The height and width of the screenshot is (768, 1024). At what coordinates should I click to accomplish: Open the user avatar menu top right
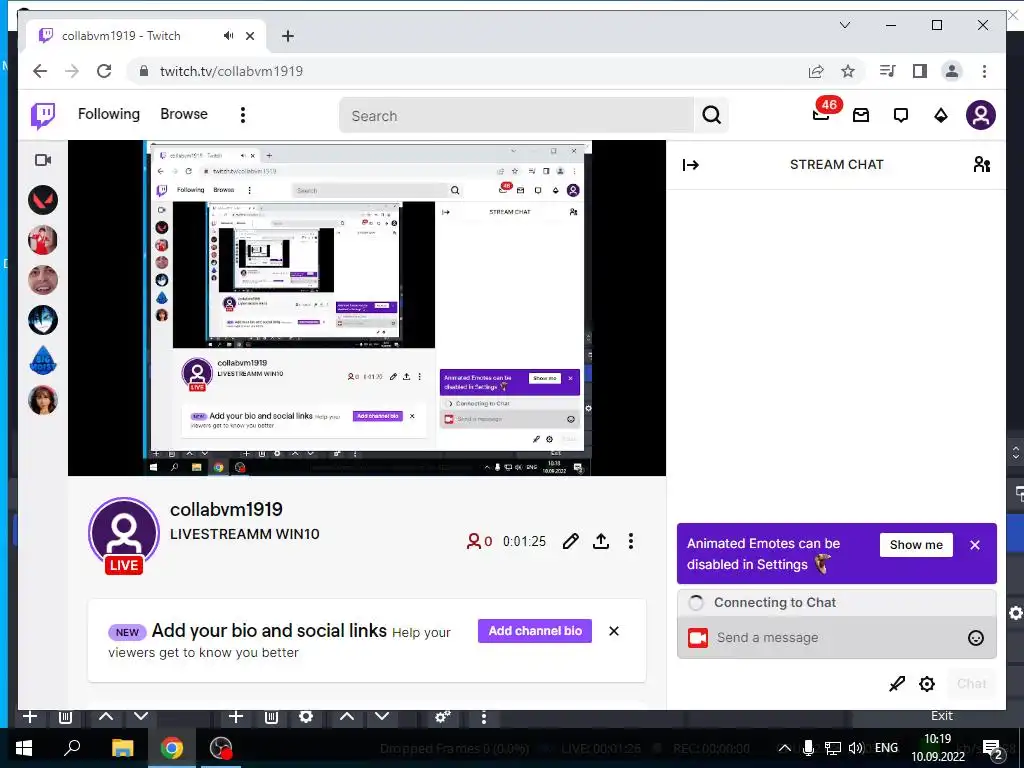pyautogui.click(x=980, y=116)
